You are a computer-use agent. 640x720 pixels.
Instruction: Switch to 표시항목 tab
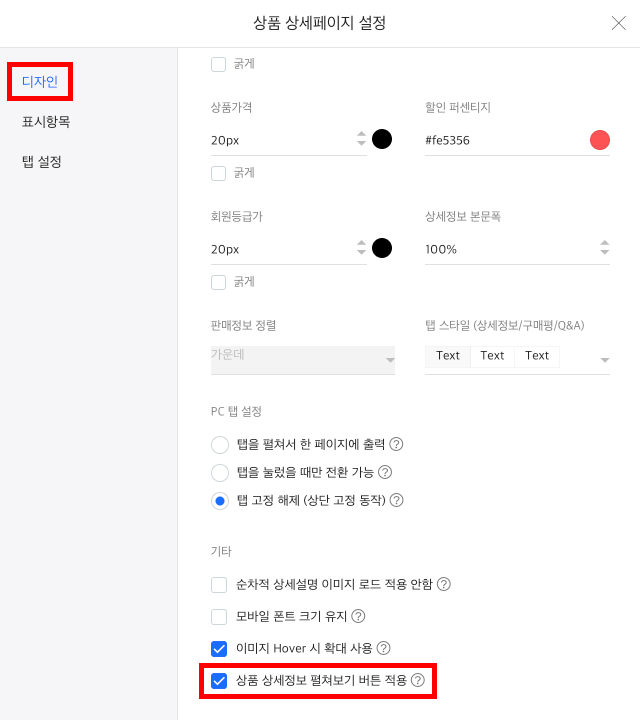(46, 122)
